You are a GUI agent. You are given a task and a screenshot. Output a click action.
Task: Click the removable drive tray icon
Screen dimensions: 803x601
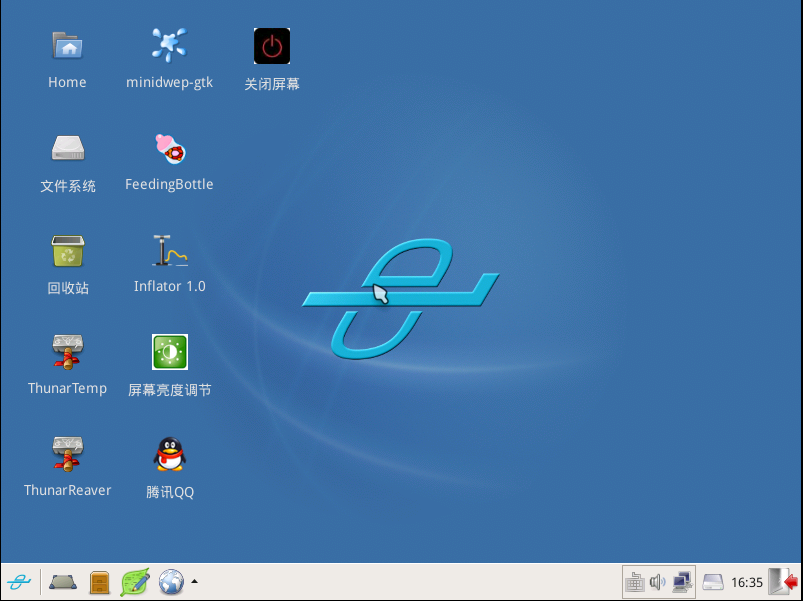pos(712,582)
